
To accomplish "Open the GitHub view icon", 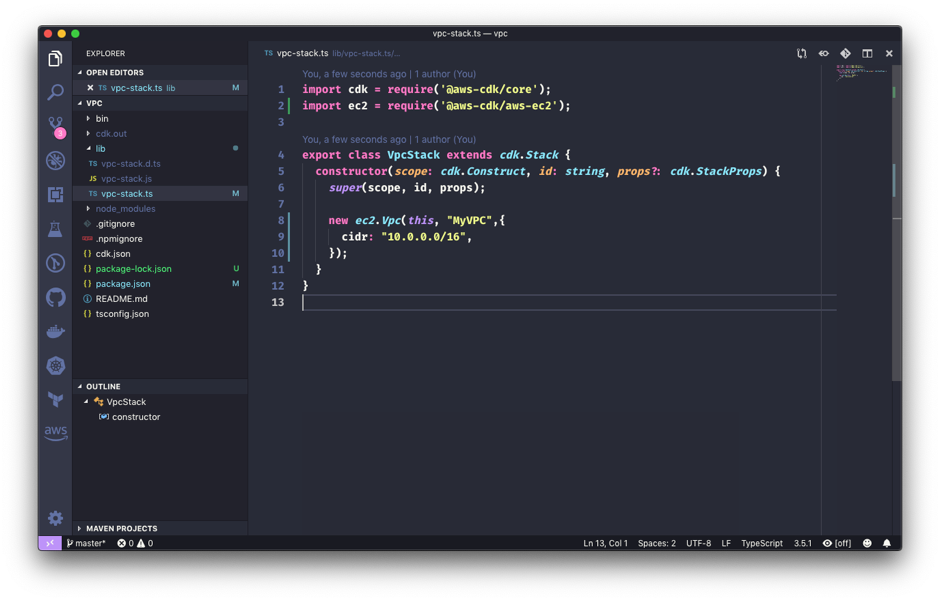I will pyautogui.click(x=55, y=297).
